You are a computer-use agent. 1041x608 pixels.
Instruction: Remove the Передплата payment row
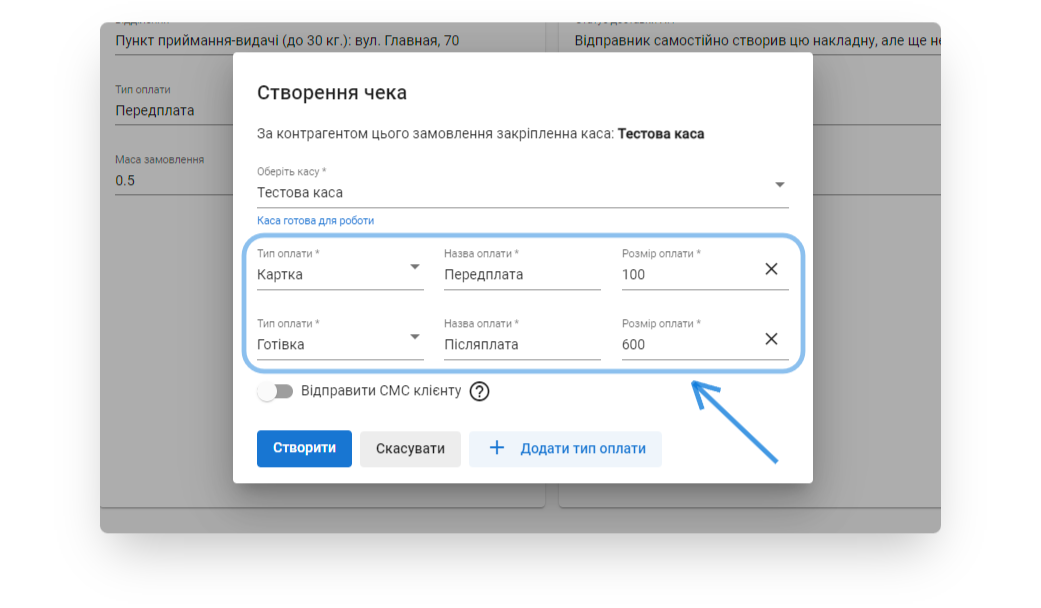coord(771,269)
